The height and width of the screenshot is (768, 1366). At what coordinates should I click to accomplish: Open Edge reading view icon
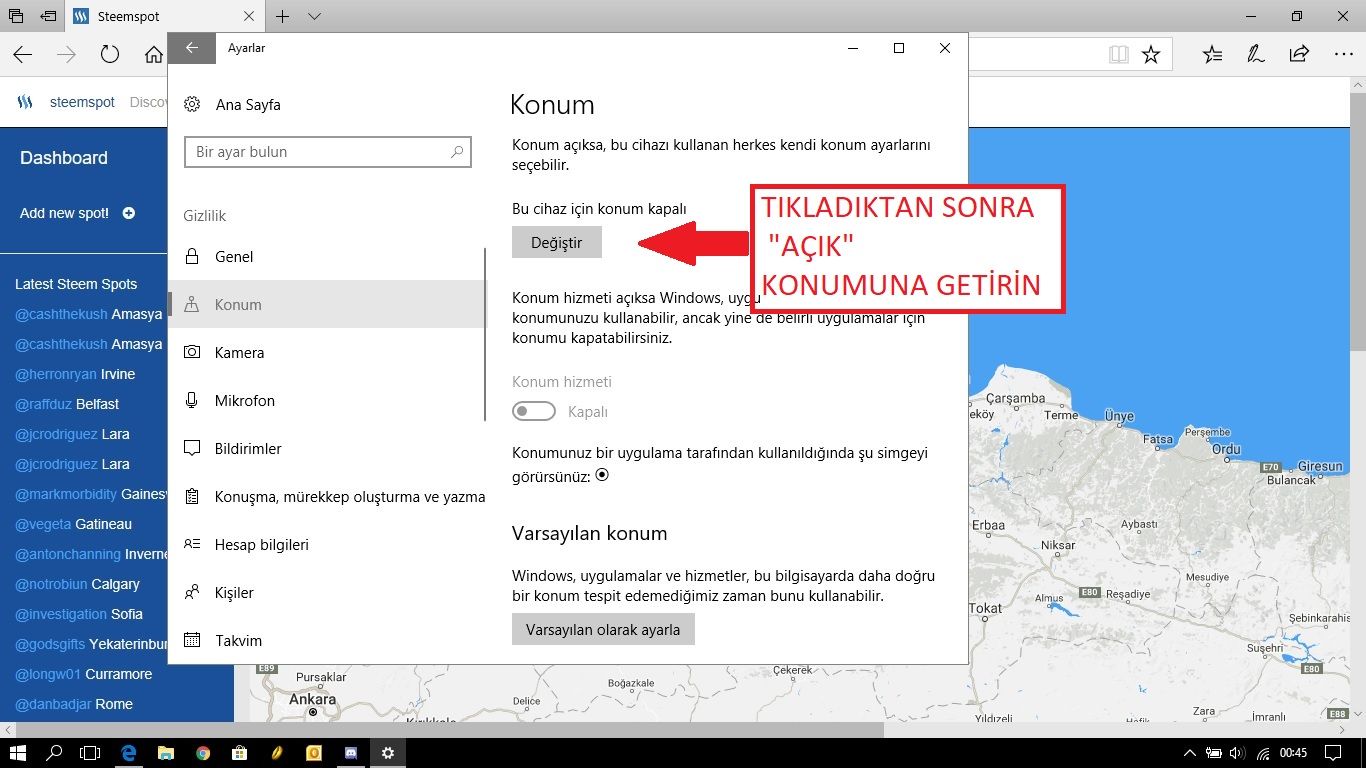[x=1118, y=55]
